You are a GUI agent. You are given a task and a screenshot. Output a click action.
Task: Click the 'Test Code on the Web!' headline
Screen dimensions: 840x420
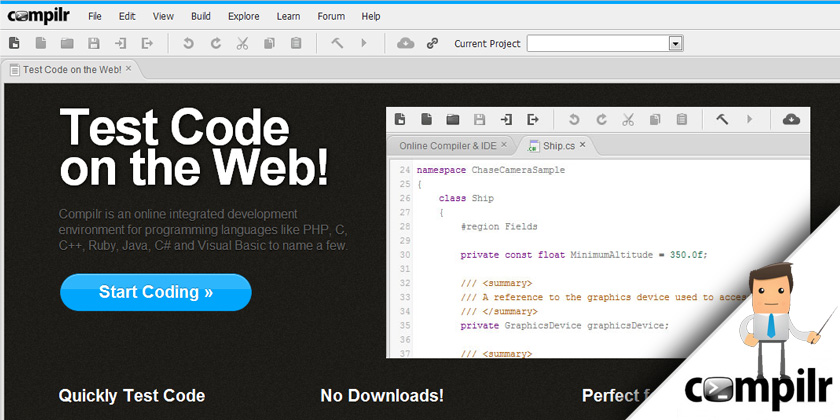click(193, 147)
